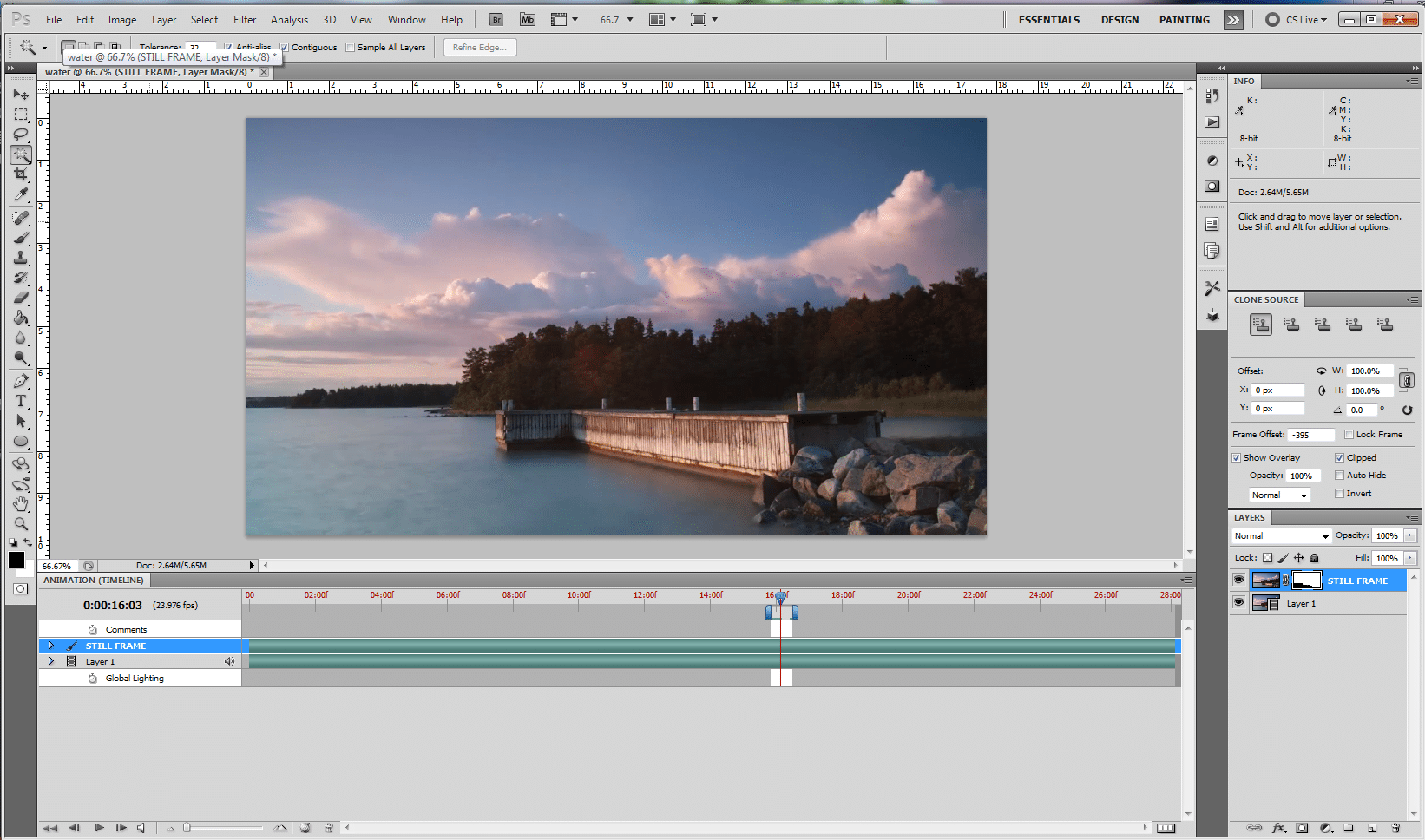The height and width of the screenshot is (840, 1425).
Task: Click the Launch Bridge icon
Action: [x=496, y=19]
